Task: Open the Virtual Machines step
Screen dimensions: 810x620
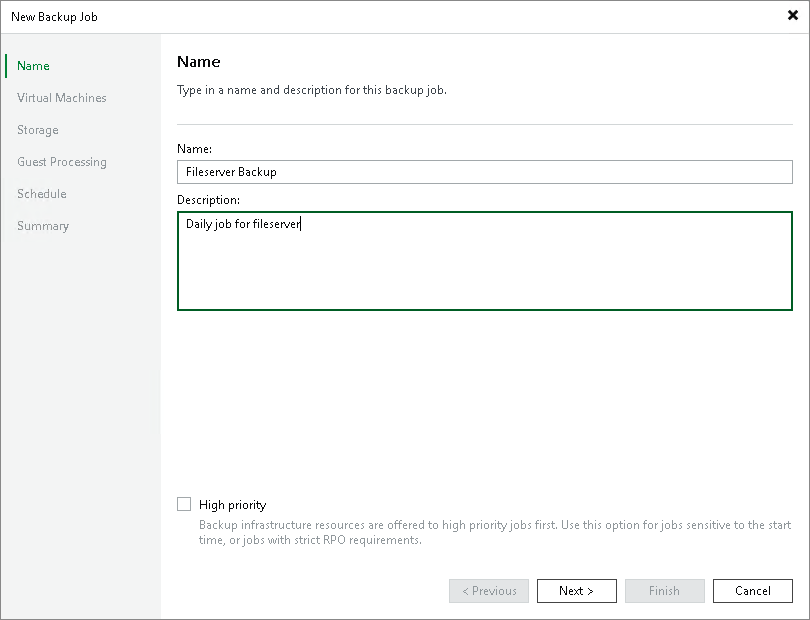Action: coord(62,97)
